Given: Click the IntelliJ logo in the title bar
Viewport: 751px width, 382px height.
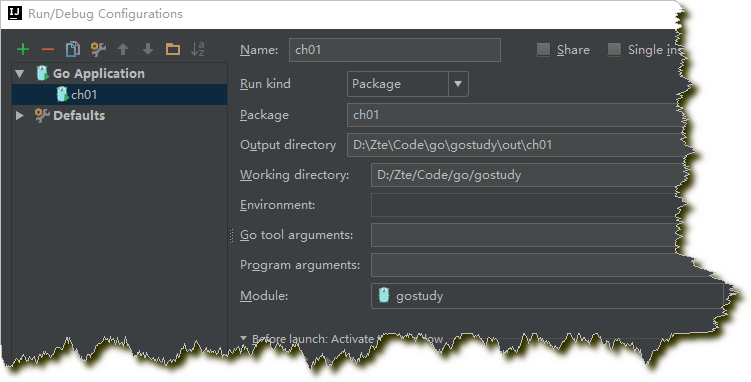Looking at the screenshot, I should pyautogui.click(x=15, y=13).
